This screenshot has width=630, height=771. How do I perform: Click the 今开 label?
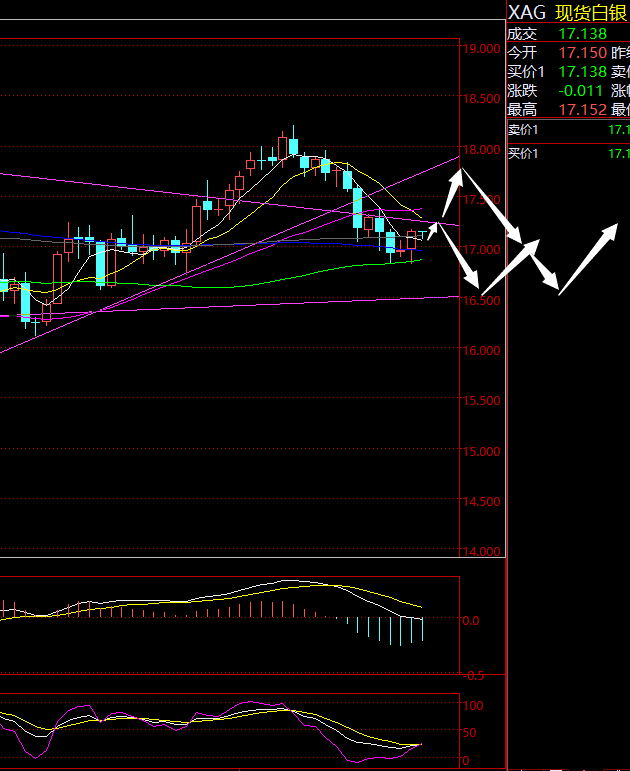(522, 53)
